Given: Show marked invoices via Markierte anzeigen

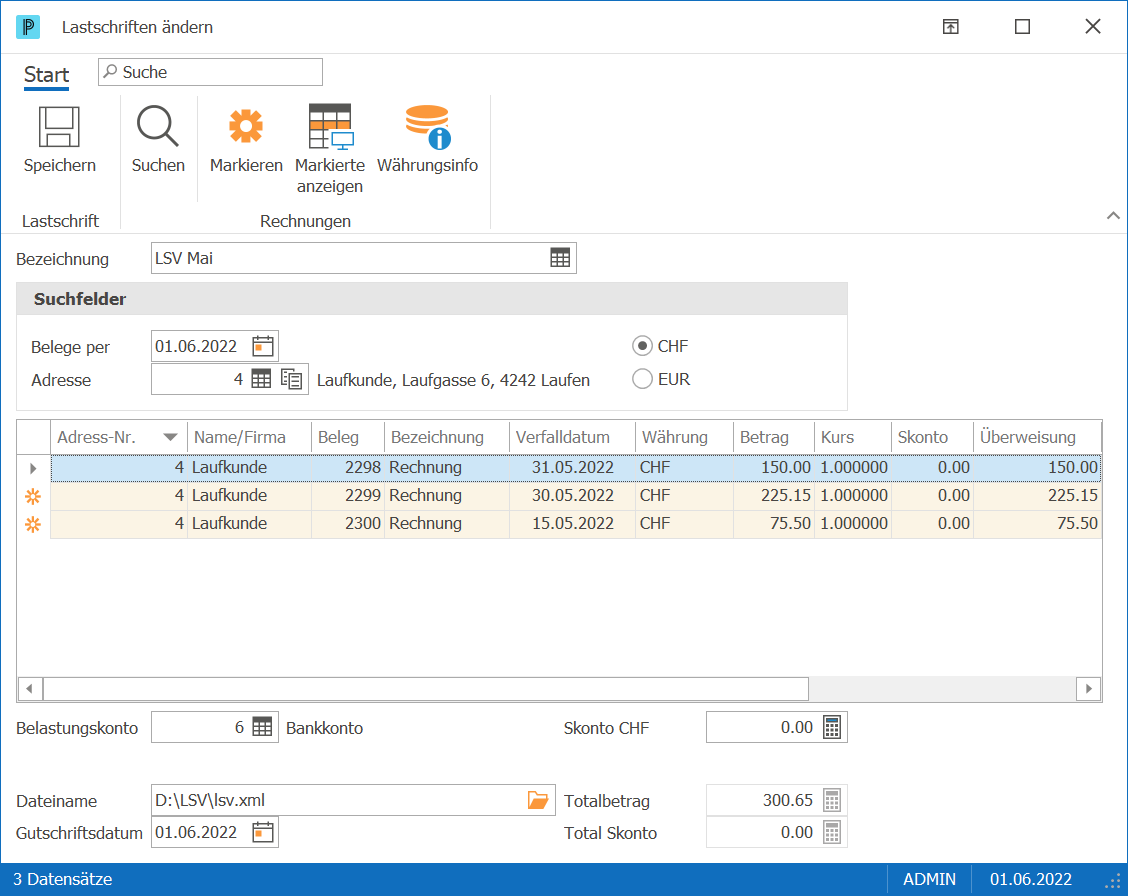Looking at the screenshot, I should coord(330,127).
